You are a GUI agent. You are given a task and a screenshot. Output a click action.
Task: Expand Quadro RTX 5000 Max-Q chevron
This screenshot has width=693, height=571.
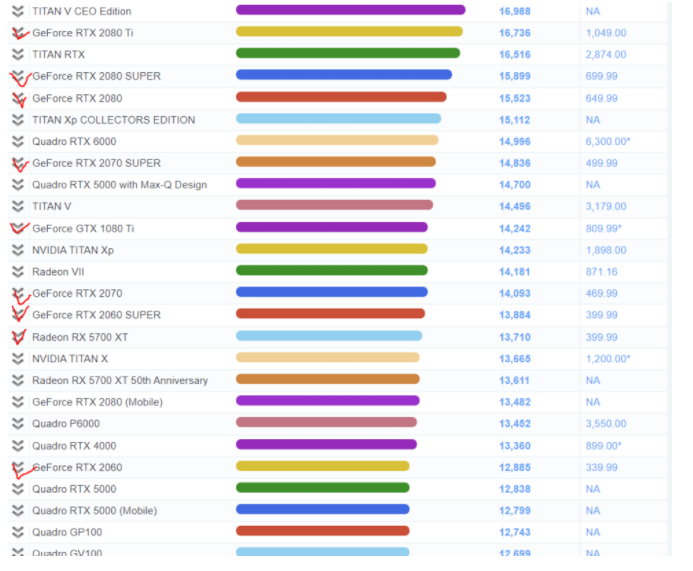18,185
